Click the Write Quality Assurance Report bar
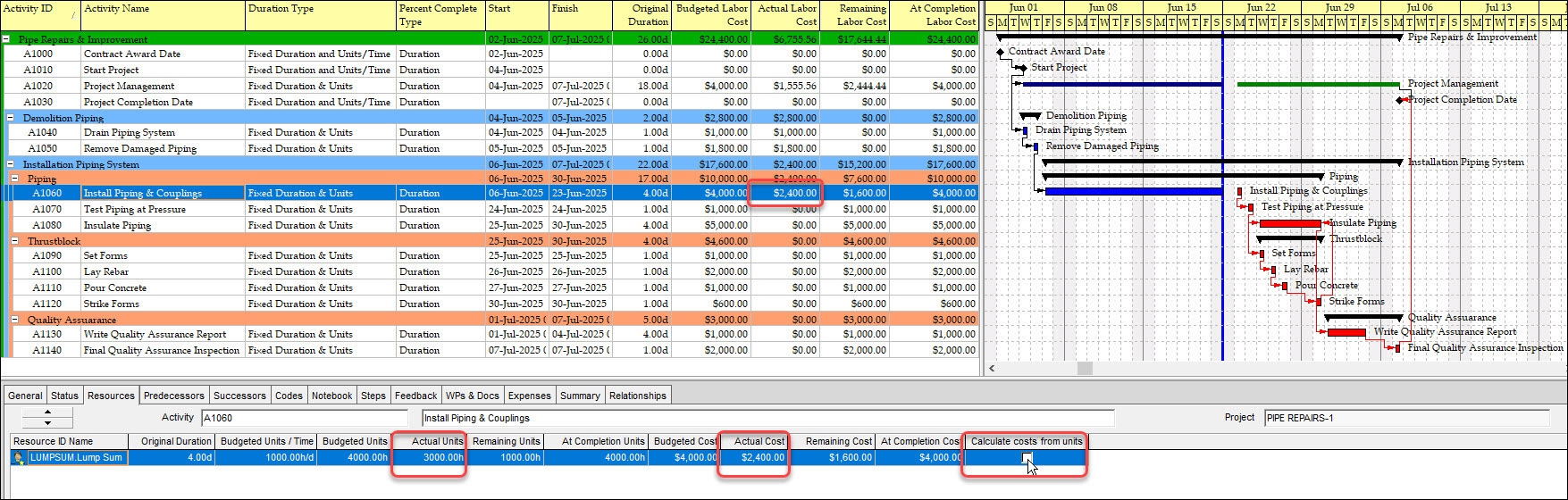The width and height of the screenshot is (1568, 500). click(x=1346, y=332)
